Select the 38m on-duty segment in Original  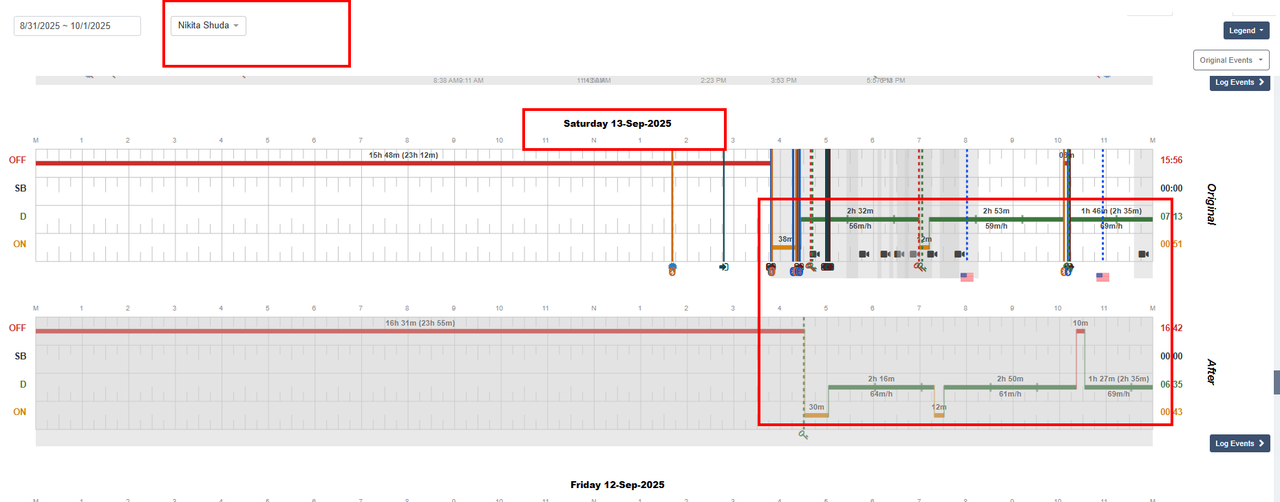[x=785, y=246]
